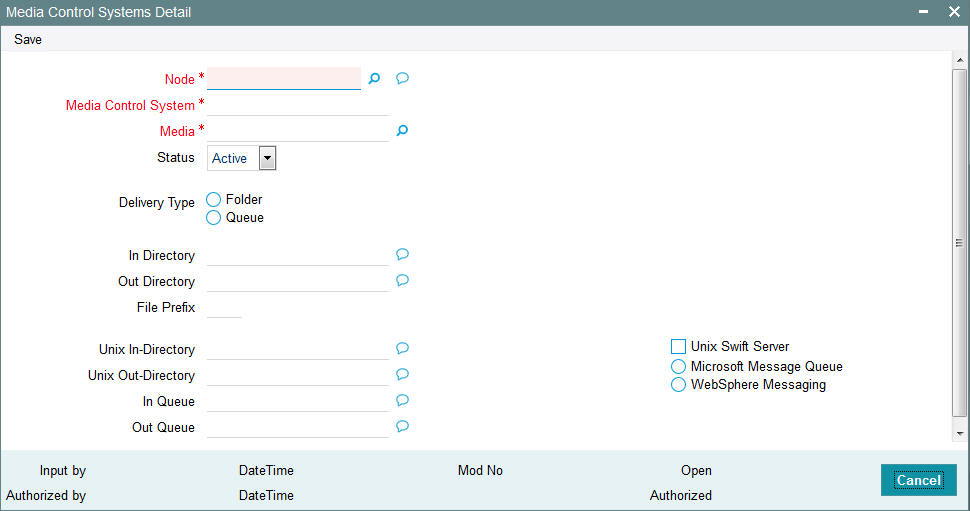The height and width of the screenshot is (511, 970).
Task: Click into the Out Directory field
Action: coord(298,281)
